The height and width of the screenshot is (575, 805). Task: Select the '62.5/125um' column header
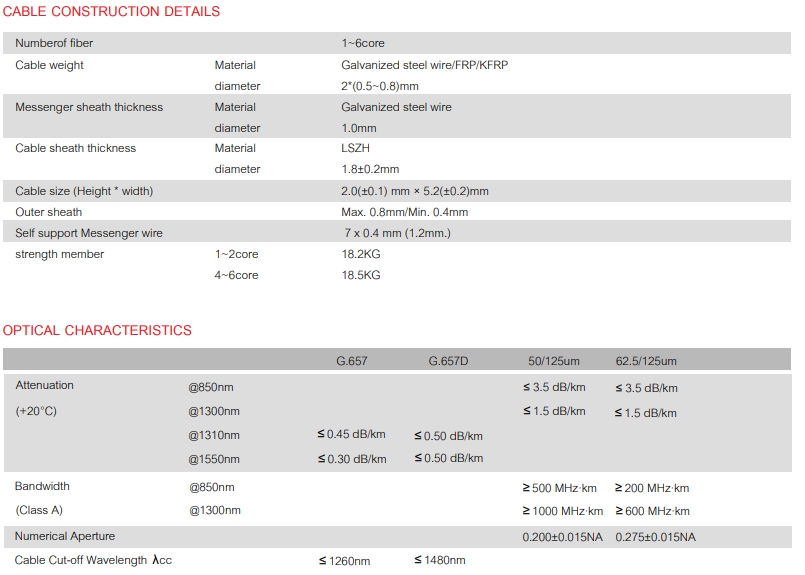click(x=646, y=361)
